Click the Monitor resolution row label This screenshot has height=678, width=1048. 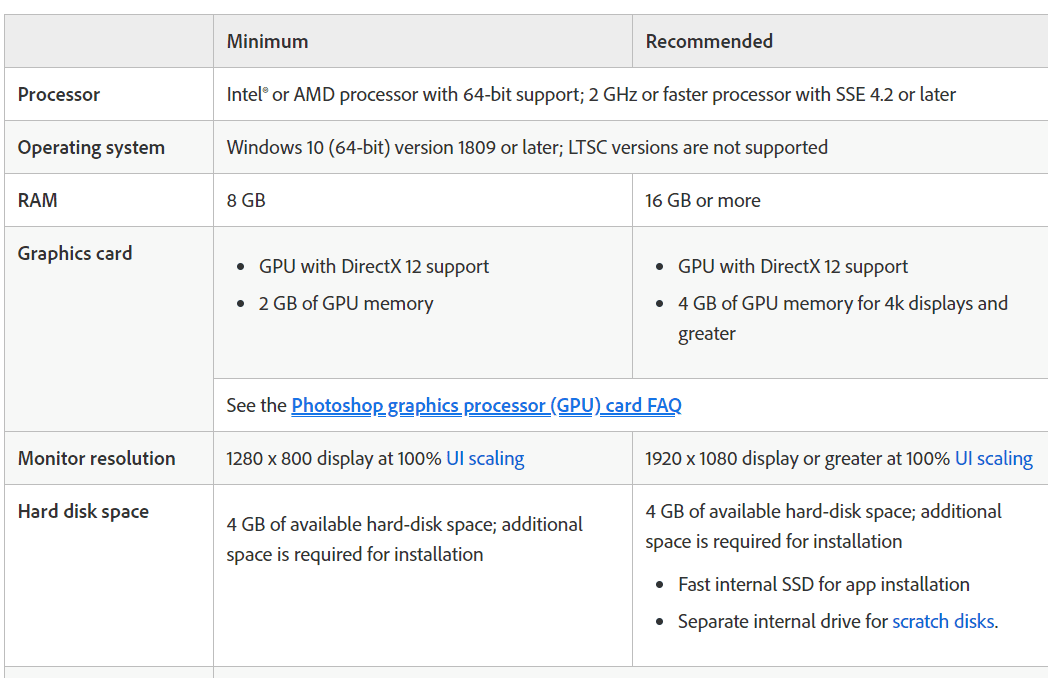pos(96,458)
